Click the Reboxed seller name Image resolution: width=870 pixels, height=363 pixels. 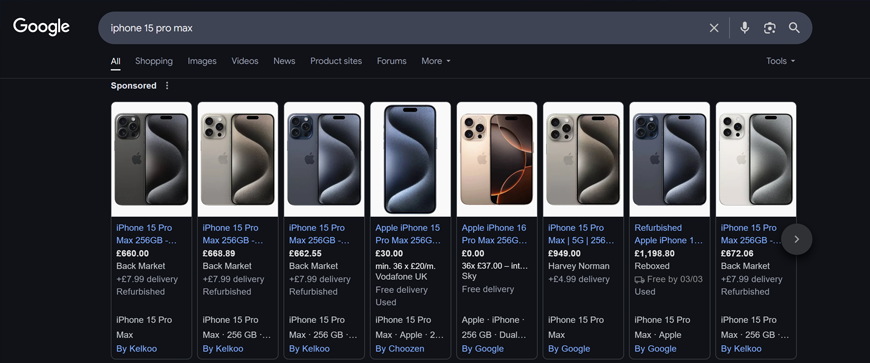click(x=652, y=266)
